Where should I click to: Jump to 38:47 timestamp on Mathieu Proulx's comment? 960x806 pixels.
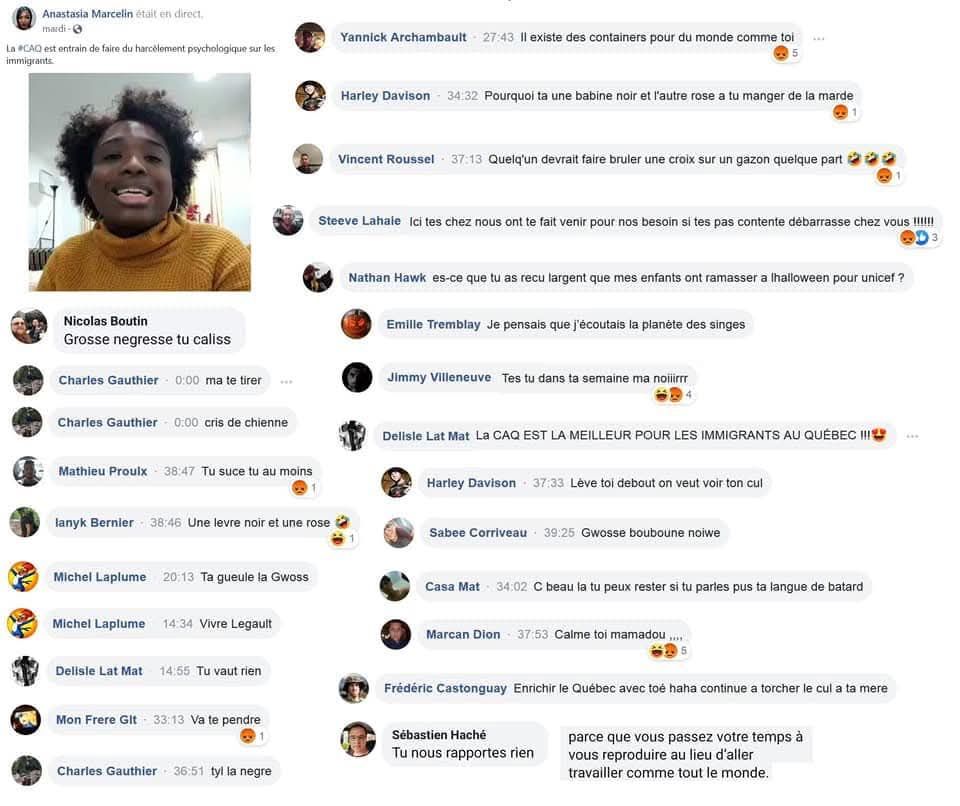(x=179, y=471)
